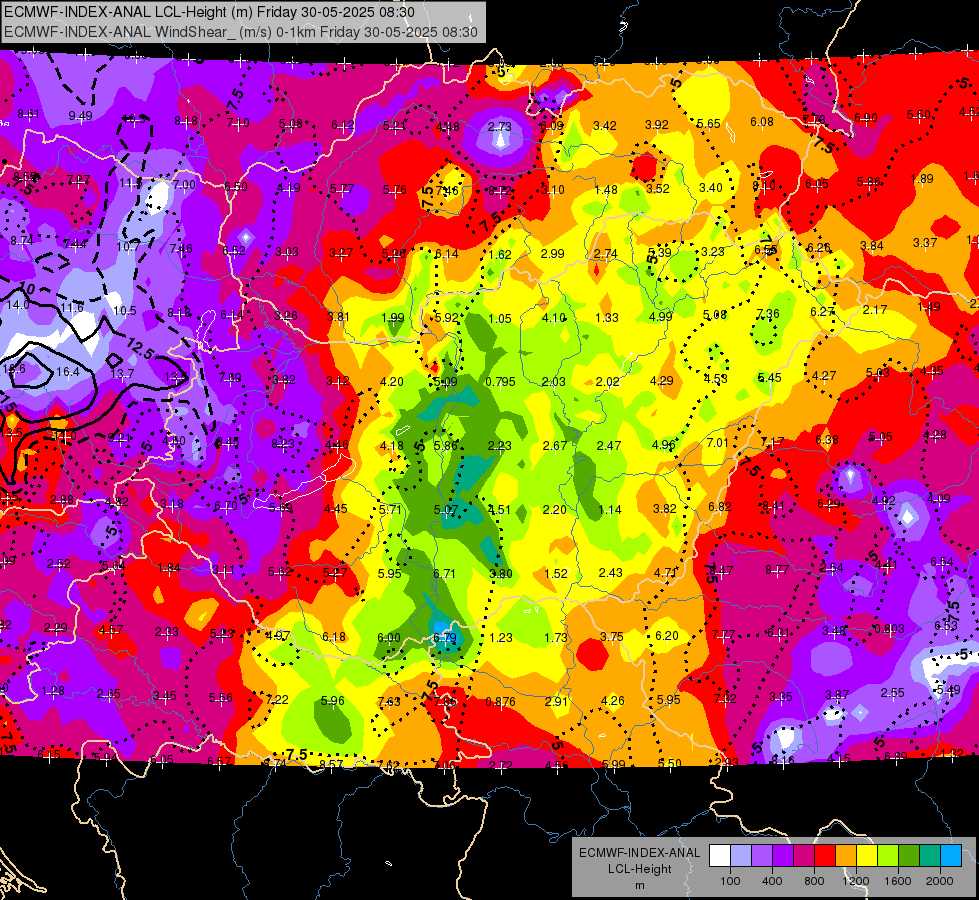The width and height of the screenshot is (979, 900).
Task: Click the legend unit label m
Action: click(639, 885)
